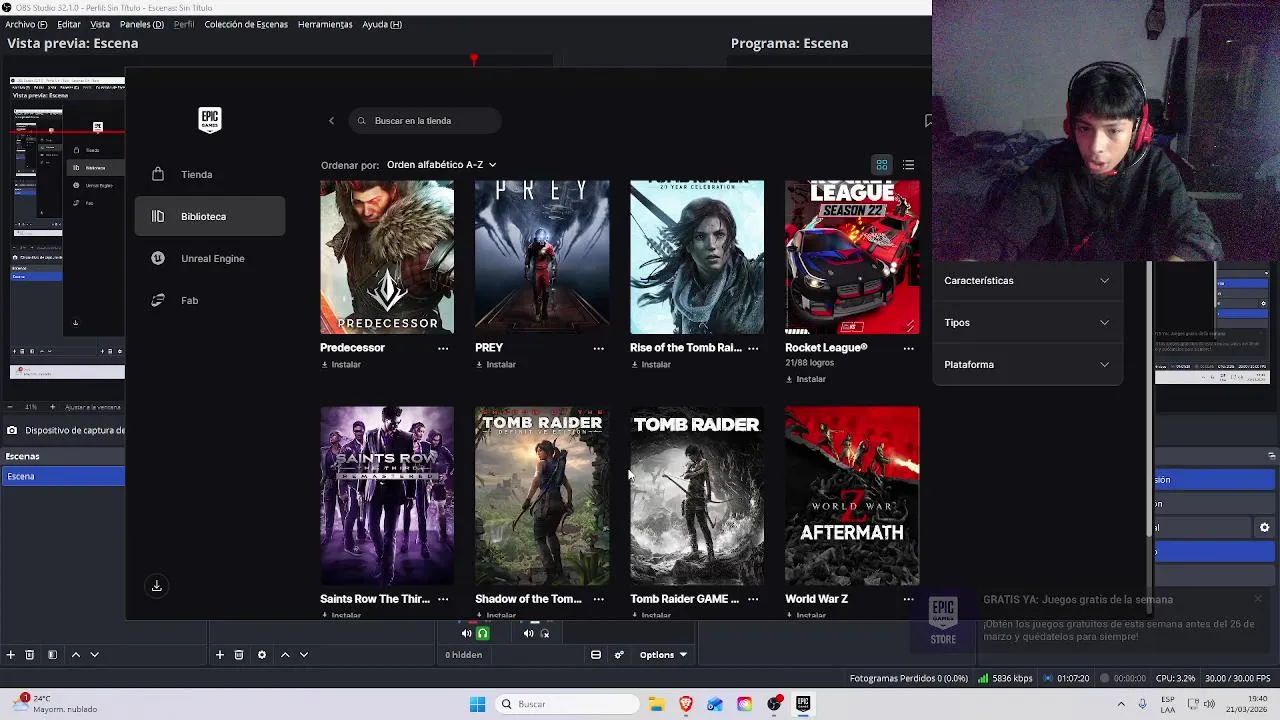
Task: Move source down with arrow icon
Action: coord(304,655)
